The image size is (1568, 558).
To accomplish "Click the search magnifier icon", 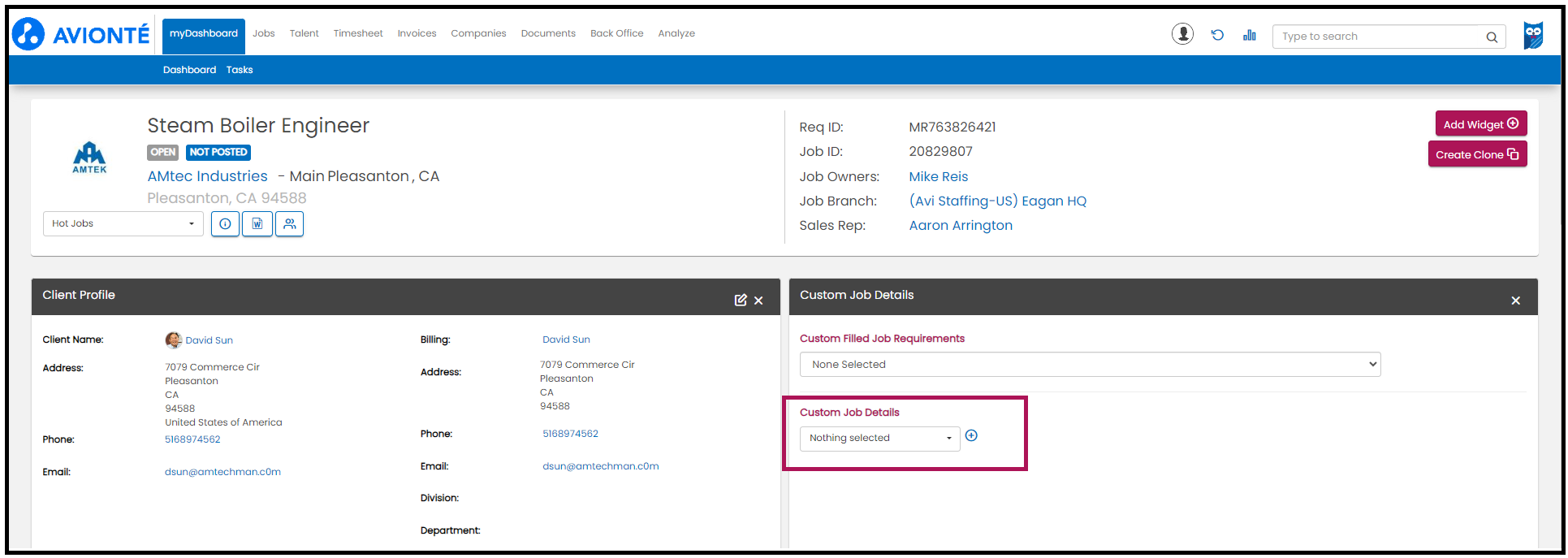I will point(1492,37).
